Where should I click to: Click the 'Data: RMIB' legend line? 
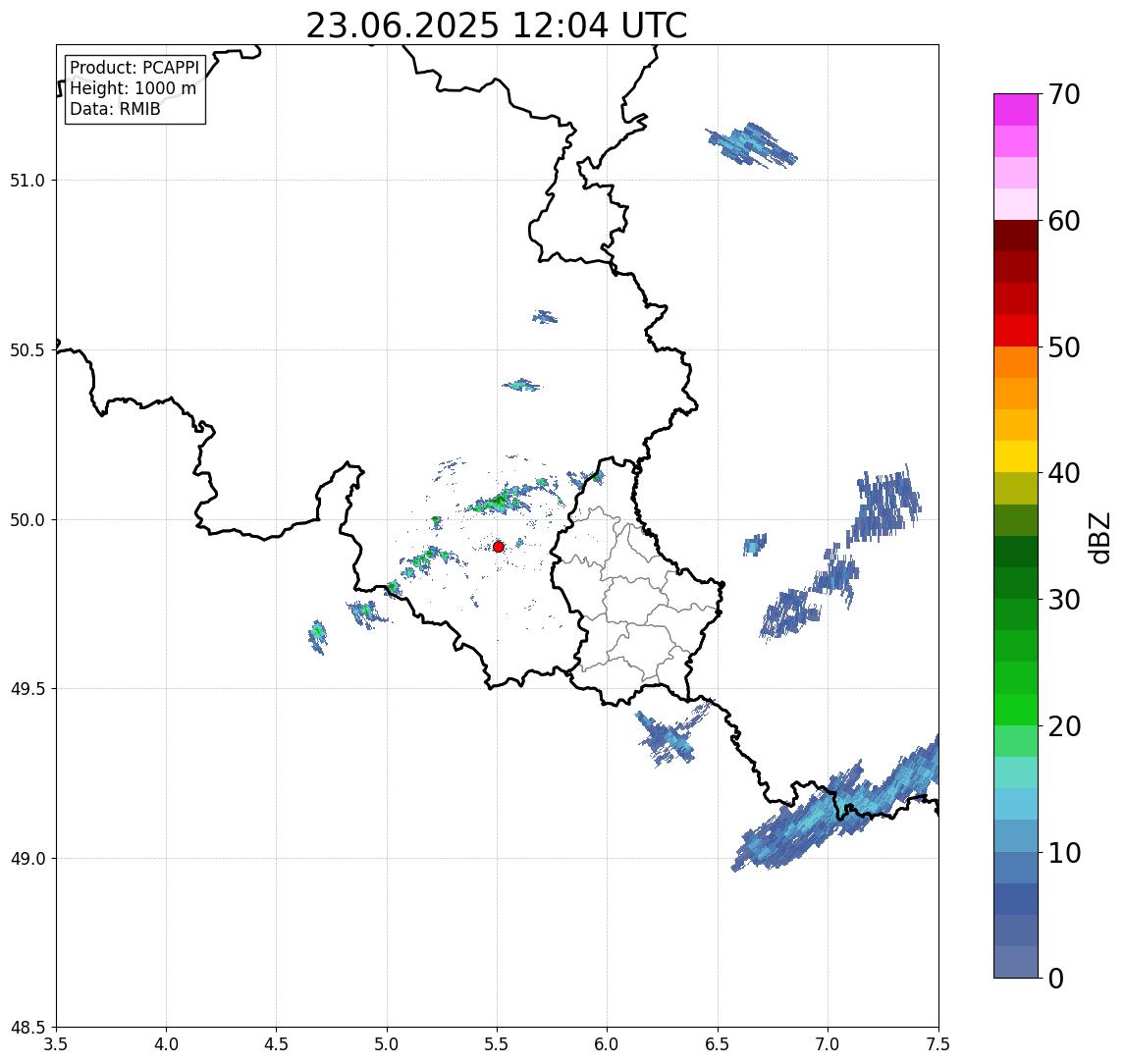(115, 109)
